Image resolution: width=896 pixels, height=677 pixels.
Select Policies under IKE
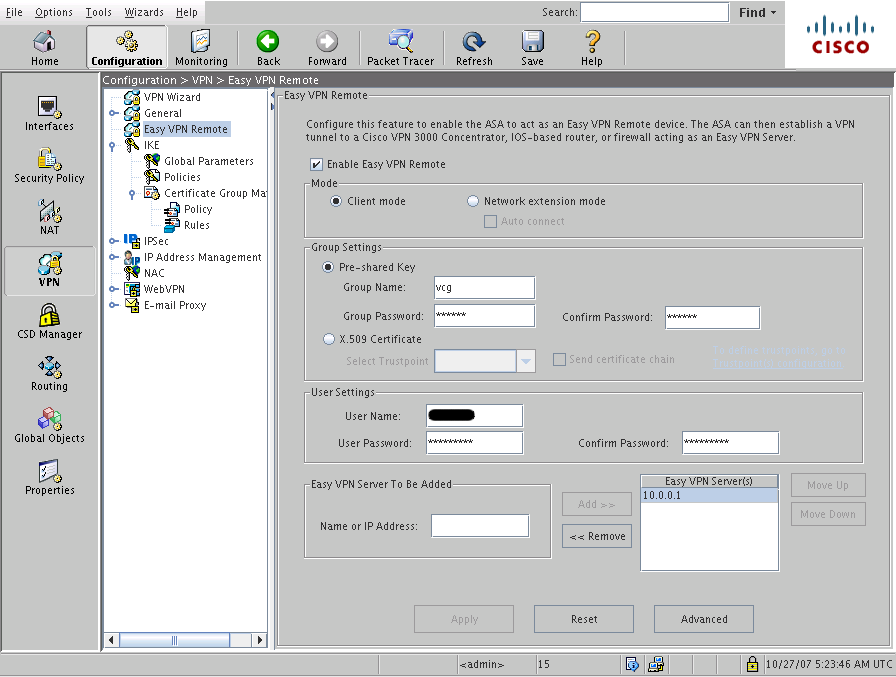pyautogui.click(x=182, y=177)
